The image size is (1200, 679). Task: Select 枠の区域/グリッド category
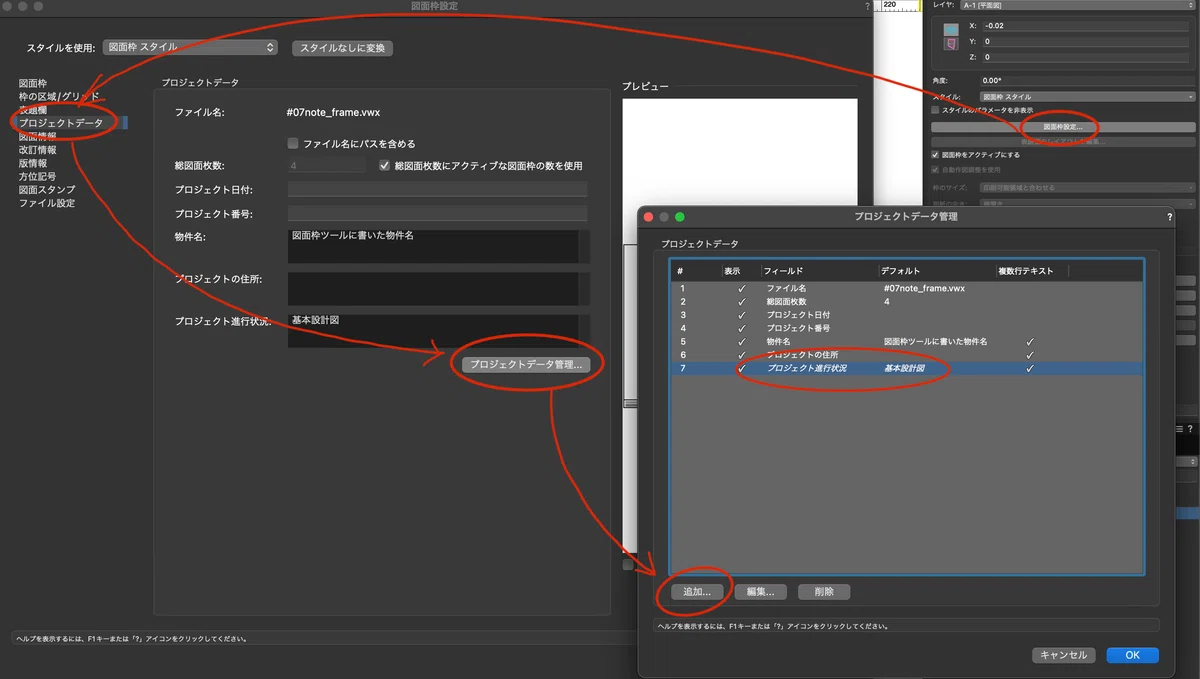58,96
